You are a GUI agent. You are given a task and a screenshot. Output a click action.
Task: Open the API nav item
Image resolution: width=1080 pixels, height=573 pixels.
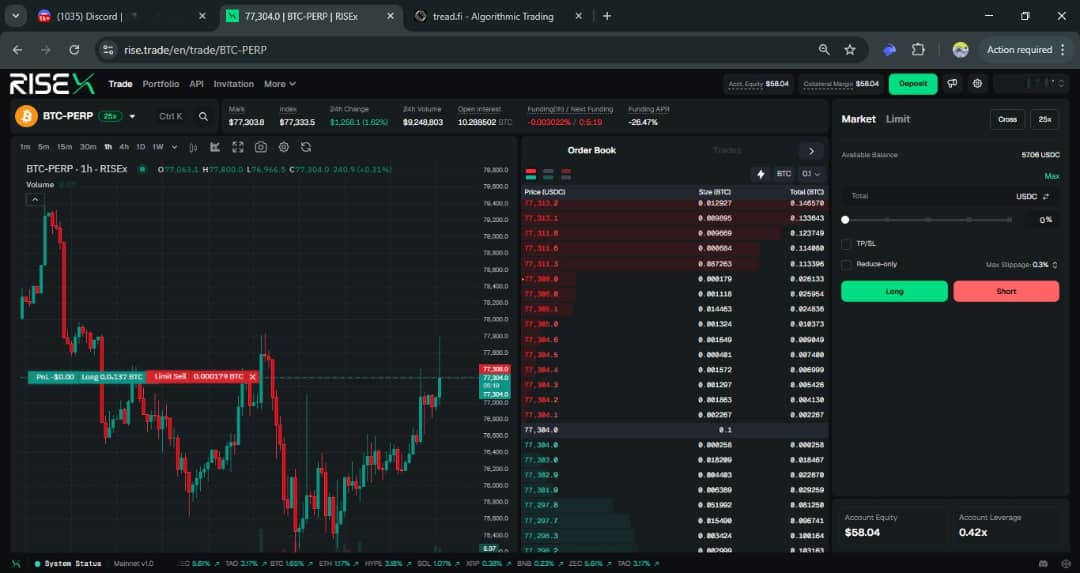[x=196, y=84]
